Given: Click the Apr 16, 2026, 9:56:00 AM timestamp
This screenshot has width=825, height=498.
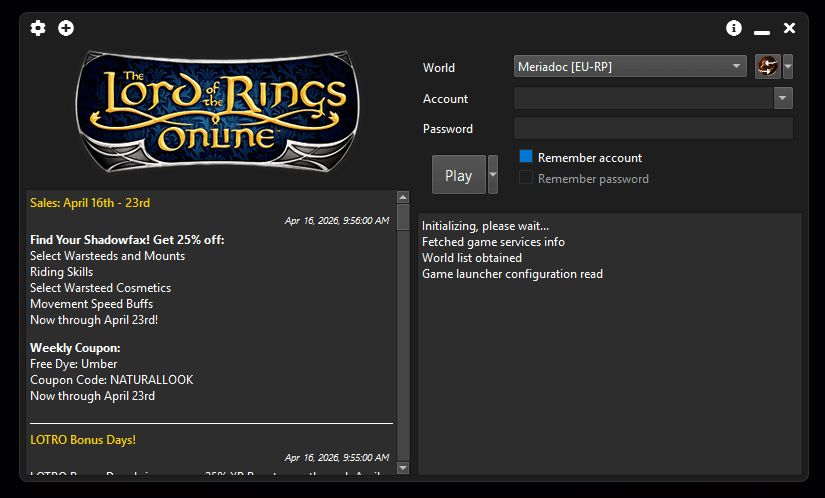Looking at the screenshot, I should 337,221.
